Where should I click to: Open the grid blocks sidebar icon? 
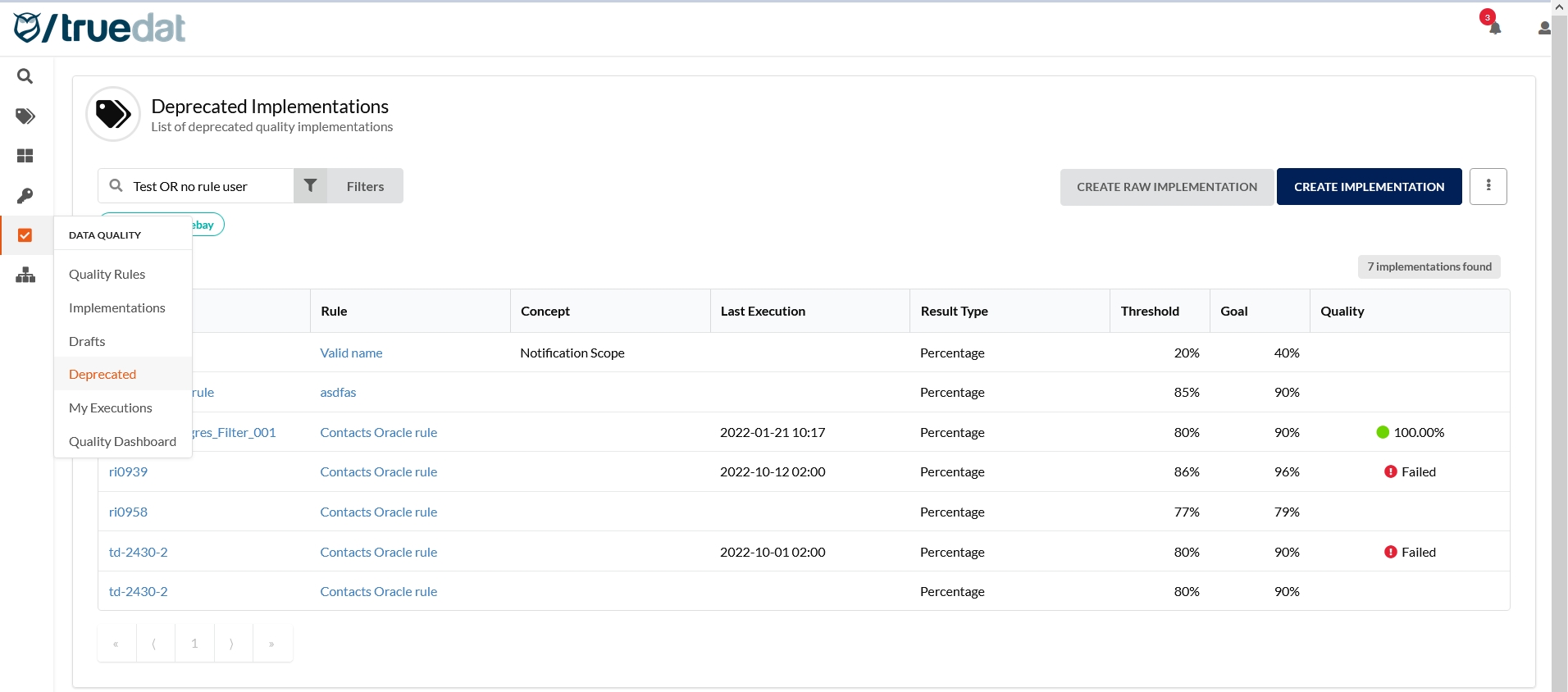point(25,156)
